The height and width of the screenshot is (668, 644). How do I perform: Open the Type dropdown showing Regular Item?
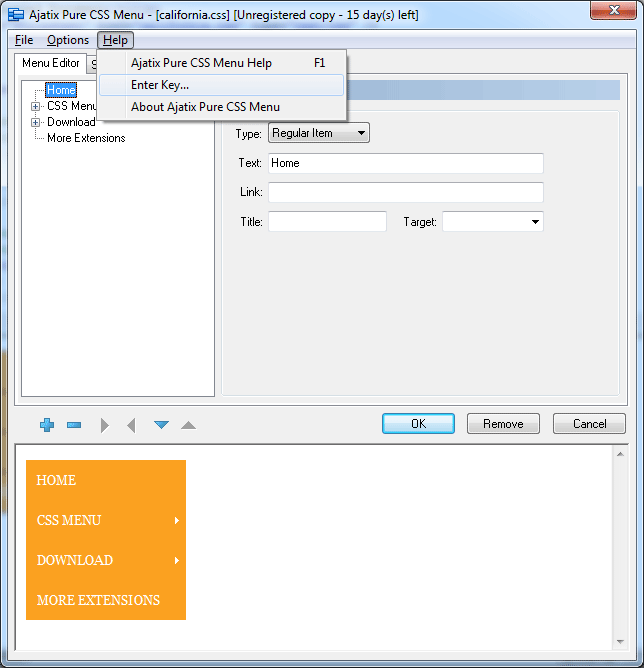[x=319, y=133]
